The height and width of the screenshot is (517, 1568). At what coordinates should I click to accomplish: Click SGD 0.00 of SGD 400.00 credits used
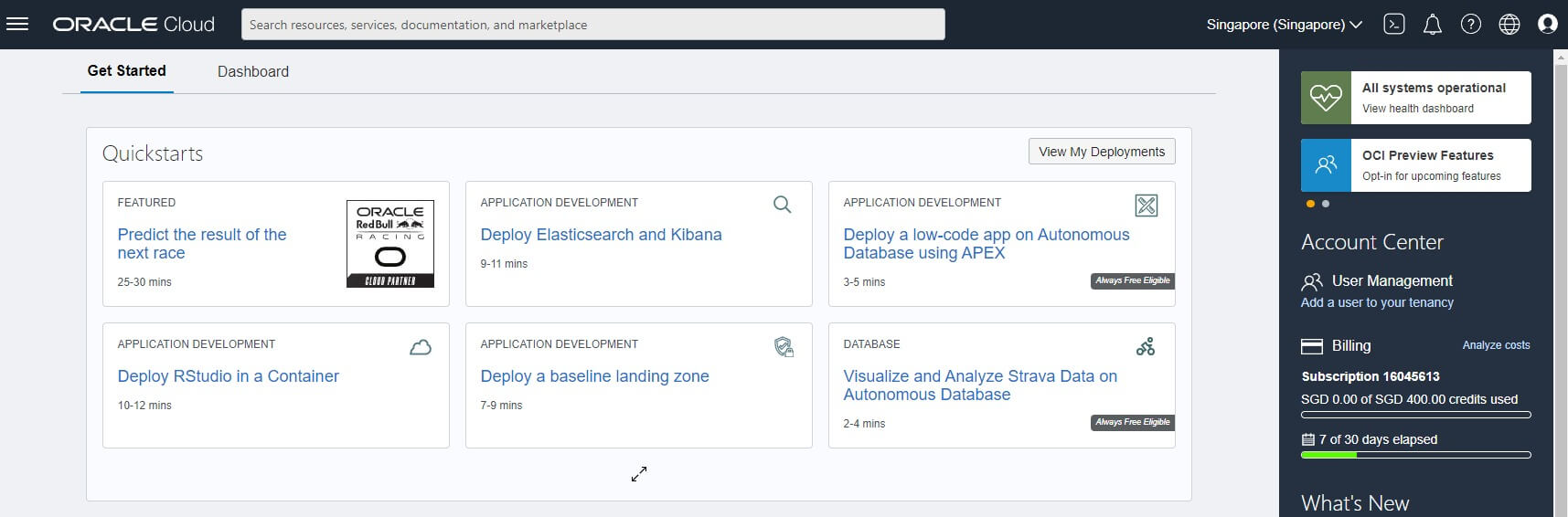click(x=1409, y=399)
